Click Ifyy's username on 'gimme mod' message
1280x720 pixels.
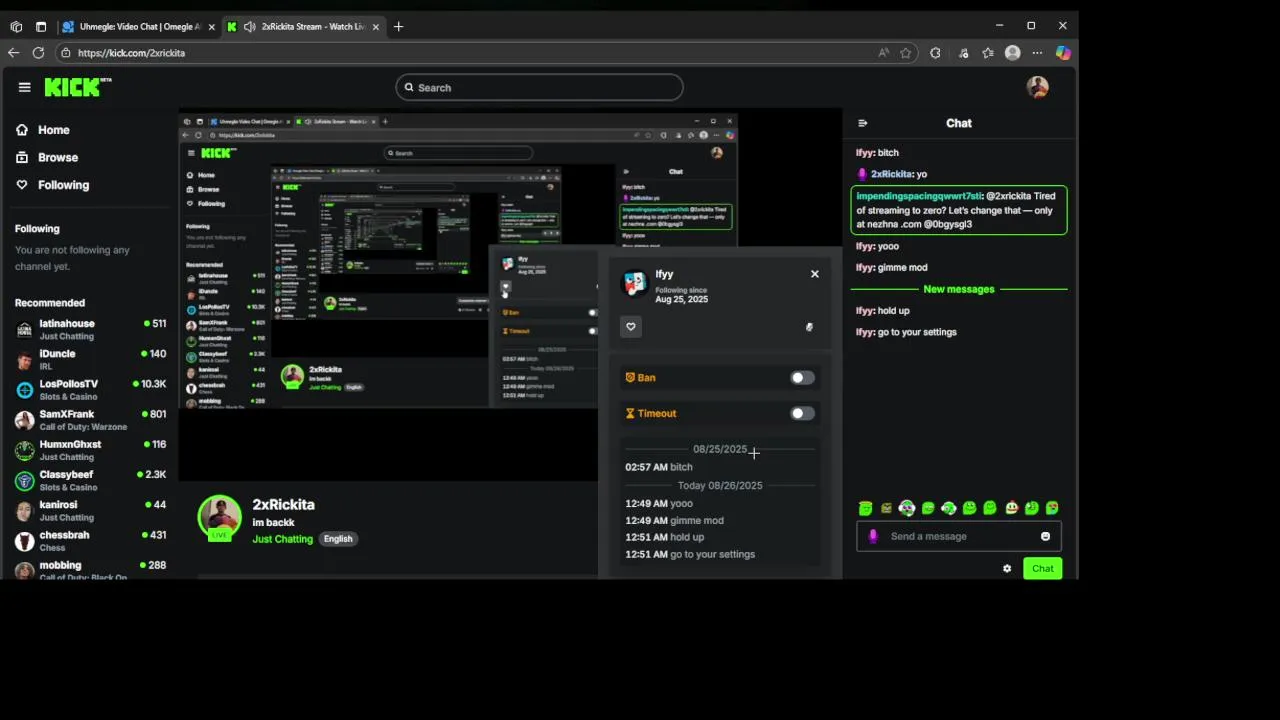click(x=864, y=268)
